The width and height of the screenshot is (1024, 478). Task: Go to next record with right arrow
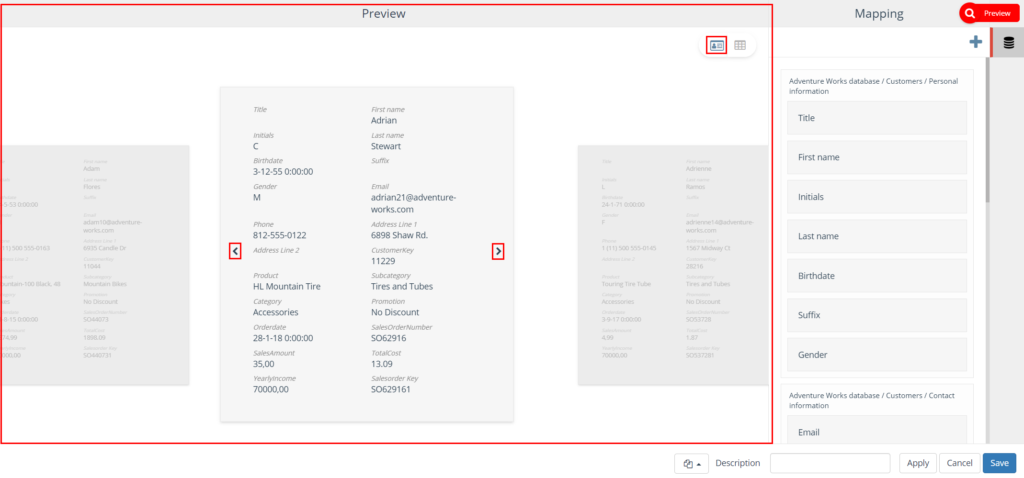tap(498, 252)
